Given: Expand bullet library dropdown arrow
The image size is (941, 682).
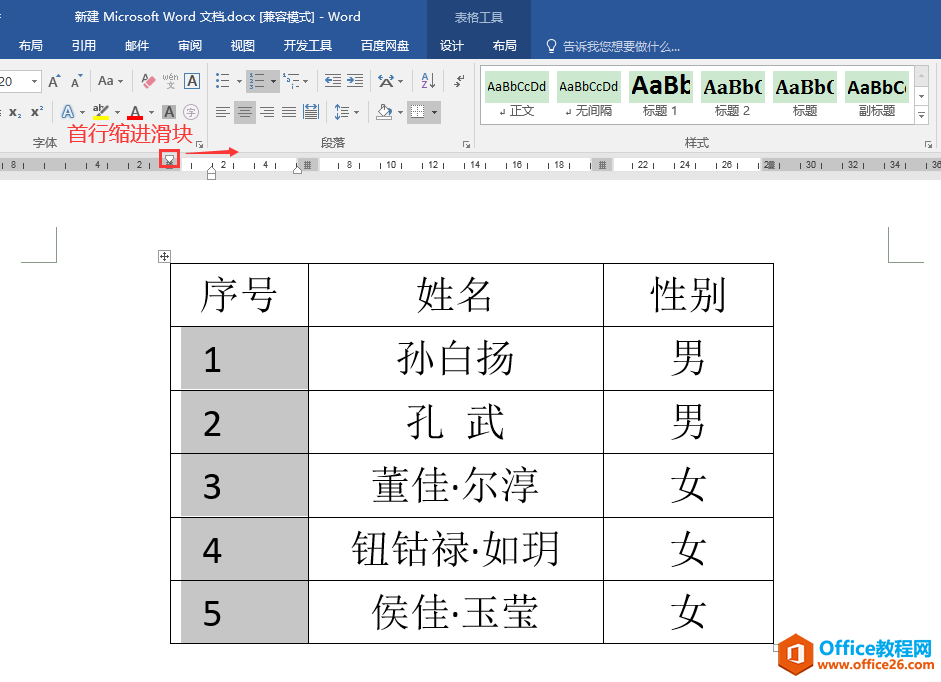Looking at the screenshot, I should pyautogui.click(x=239, y=82).
